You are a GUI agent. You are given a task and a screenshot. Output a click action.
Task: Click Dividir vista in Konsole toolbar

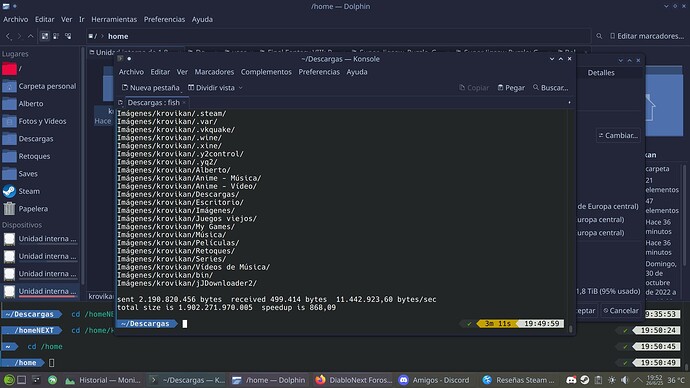[x=212, y=88]
